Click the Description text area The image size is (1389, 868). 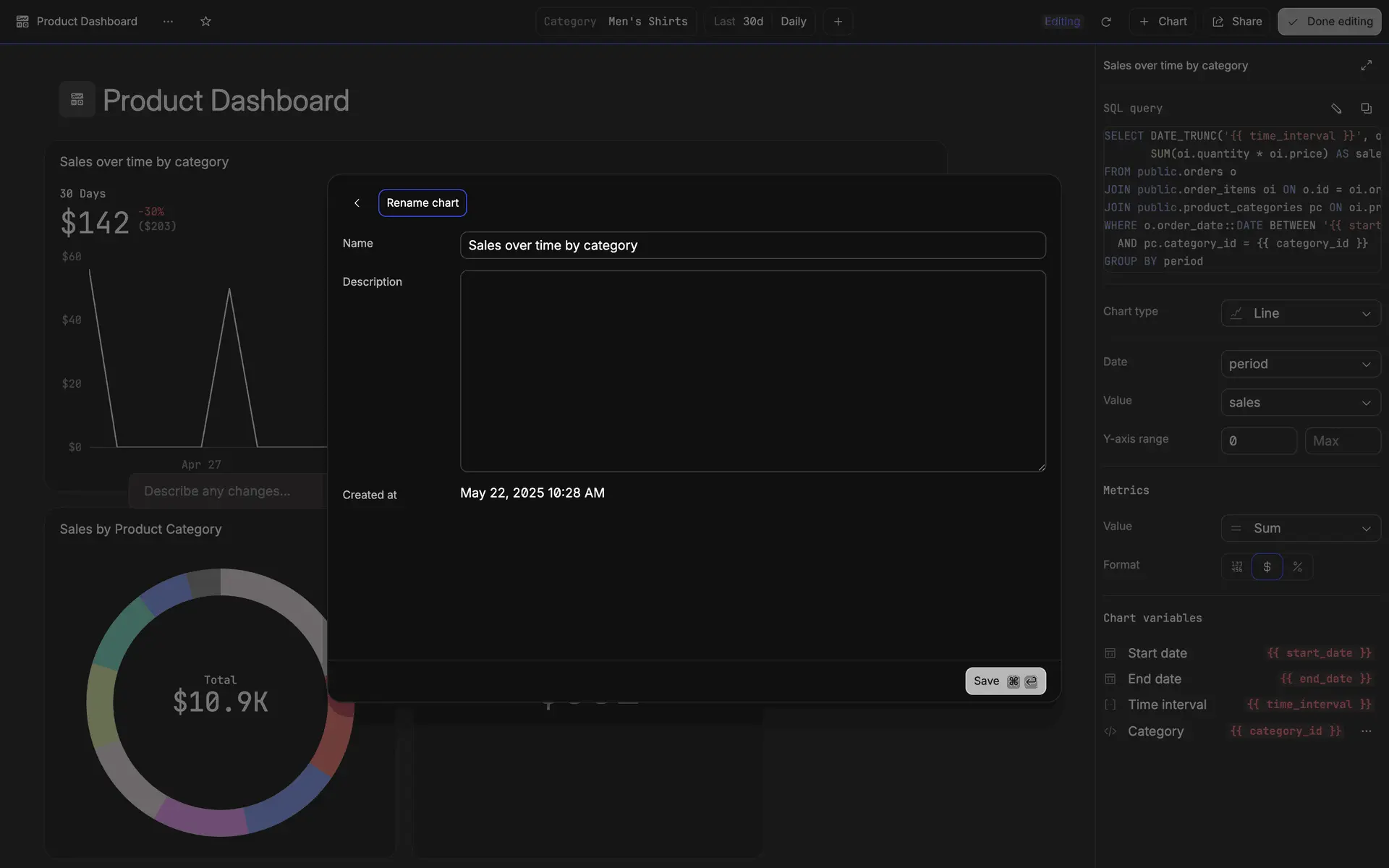(x=752, y=371)
